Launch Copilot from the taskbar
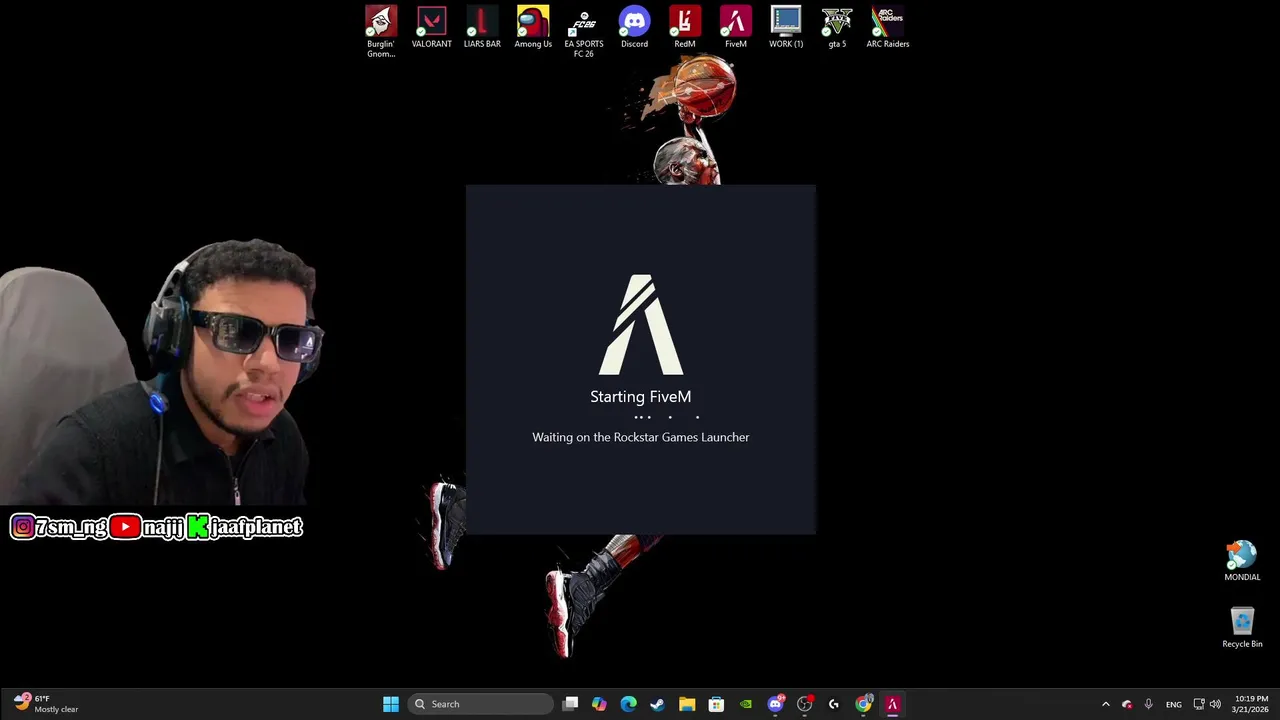The height and width of the screenshot is (720, 1280). (x=599, y=704)
